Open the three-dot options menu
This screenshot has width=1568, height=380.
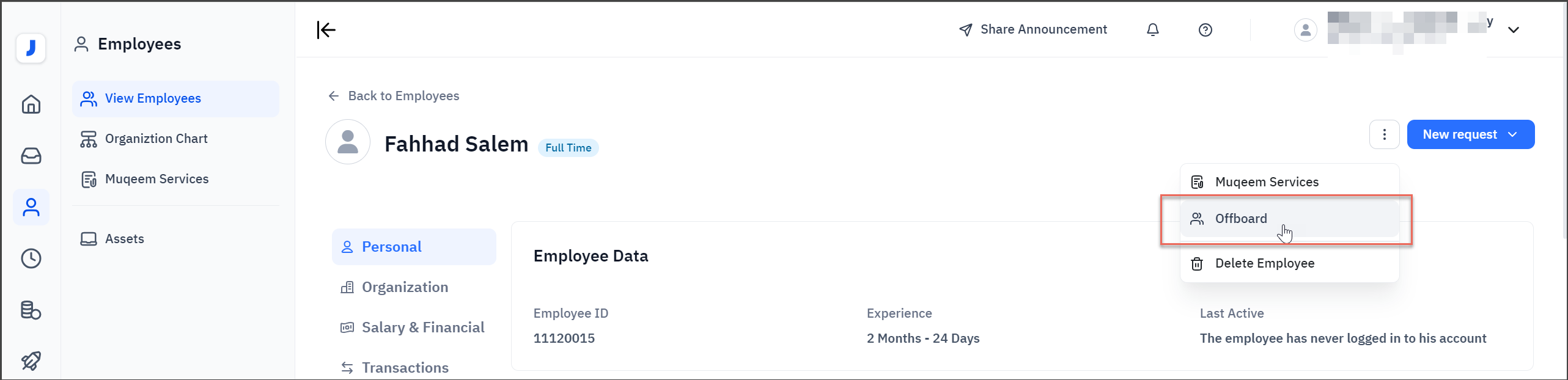point(1385,134)
